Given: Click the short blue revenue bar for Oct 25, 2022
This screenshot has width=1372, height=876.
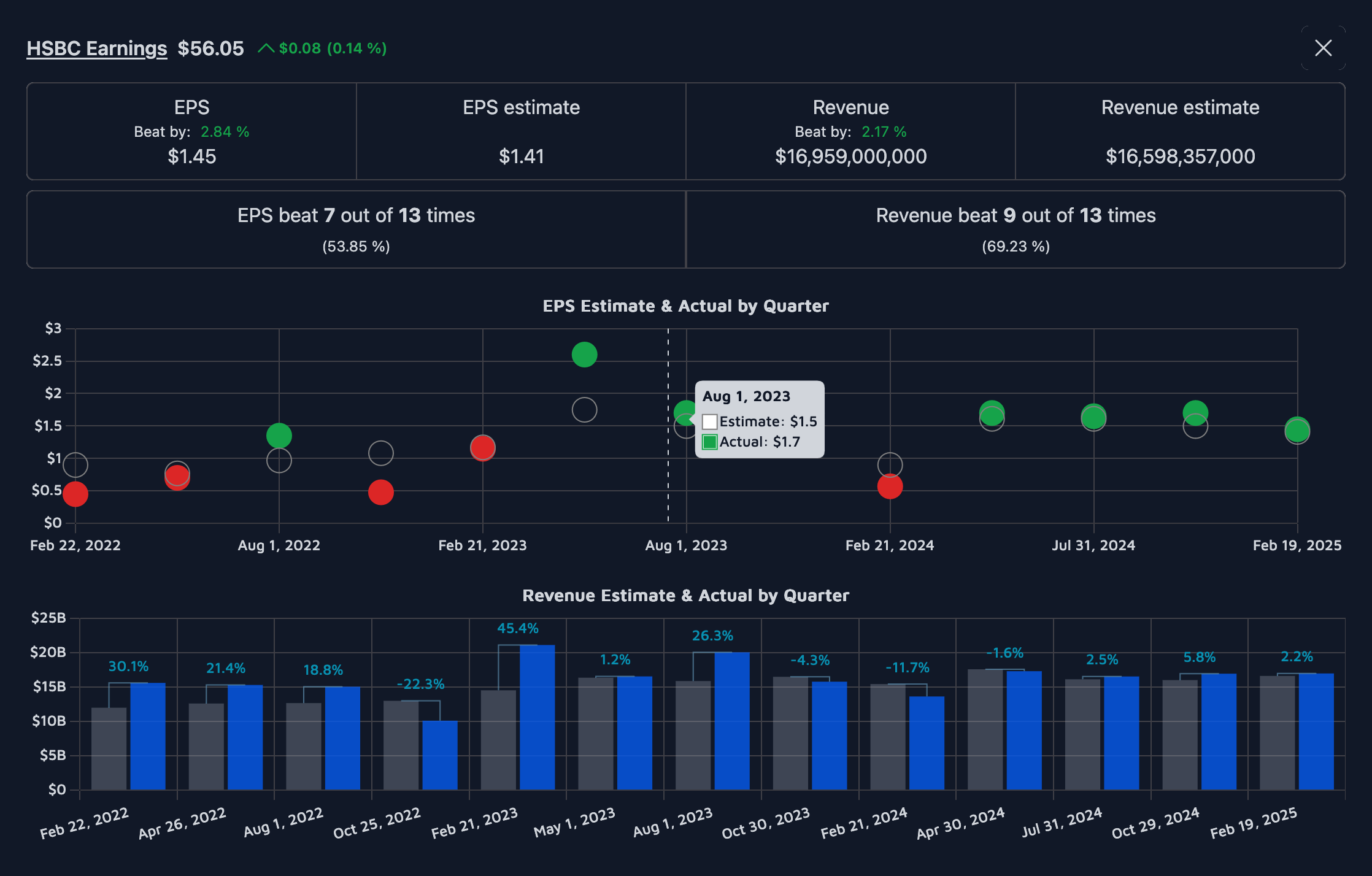Looking at the screenshot, I should click(440, 755).
